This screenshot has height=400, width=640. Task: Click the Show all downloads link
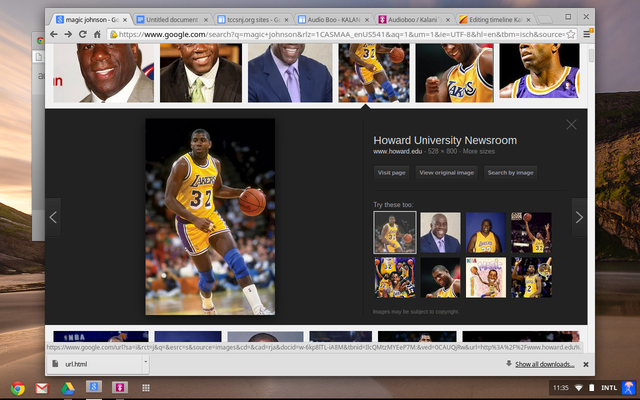point(544,364)
